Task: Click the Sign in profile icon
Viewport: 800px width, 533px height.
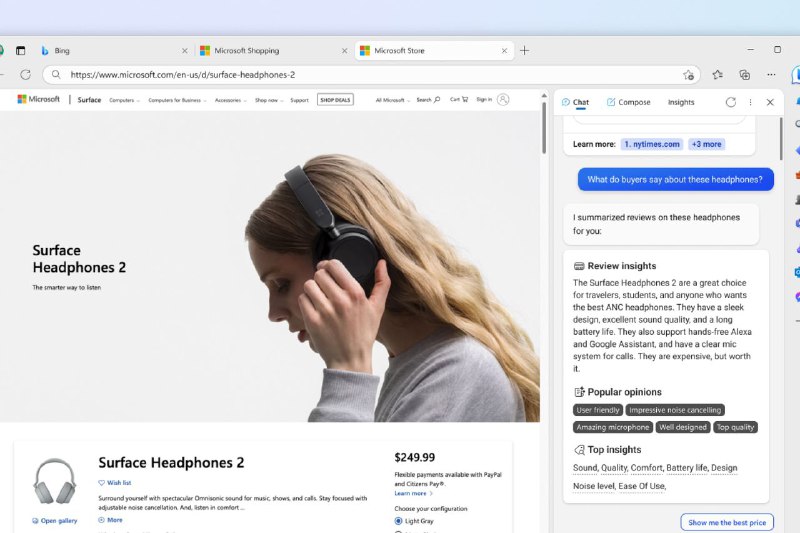Action: pos(503,100)
